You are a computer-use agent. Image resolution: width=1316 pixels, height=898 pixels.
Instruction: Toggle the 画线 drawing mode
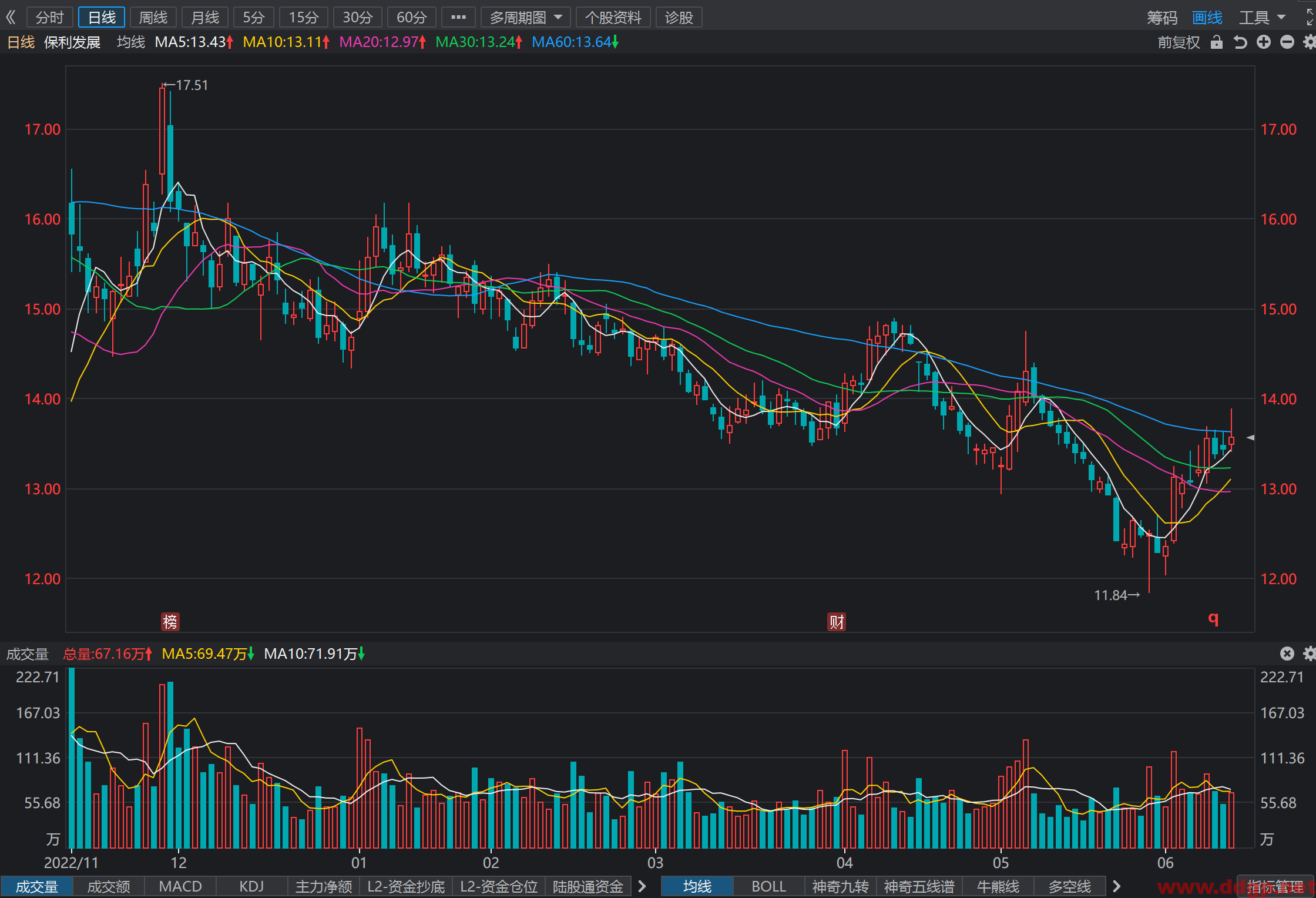(x=1207, y=18)
